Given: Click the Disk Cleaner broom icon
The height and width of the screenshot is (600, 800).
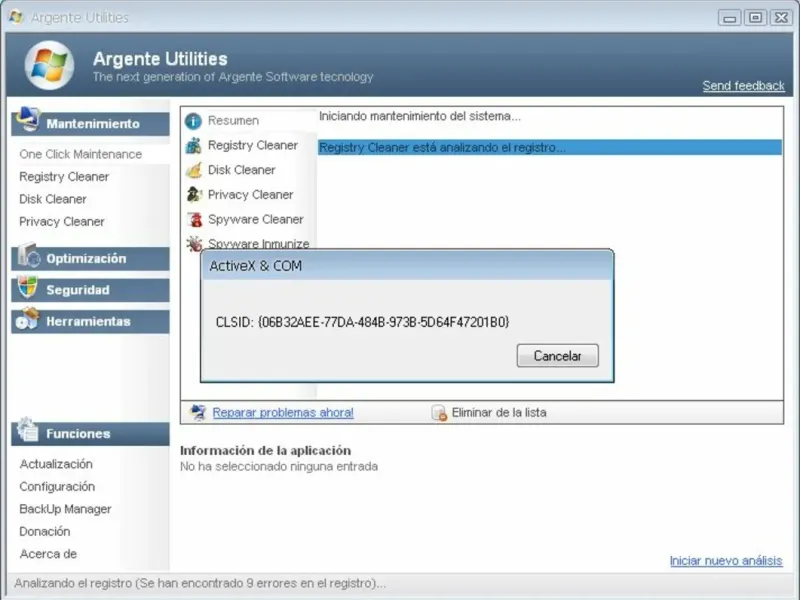Looking at the screenshot, I should point(193,170).
